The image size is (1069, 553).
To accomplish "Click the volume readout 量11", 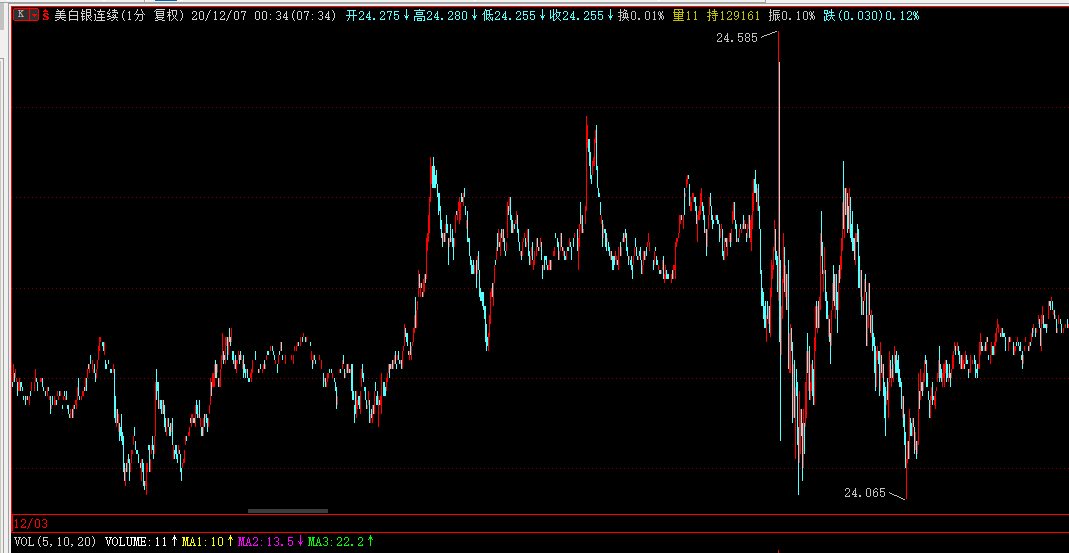I will pos(685,16).
